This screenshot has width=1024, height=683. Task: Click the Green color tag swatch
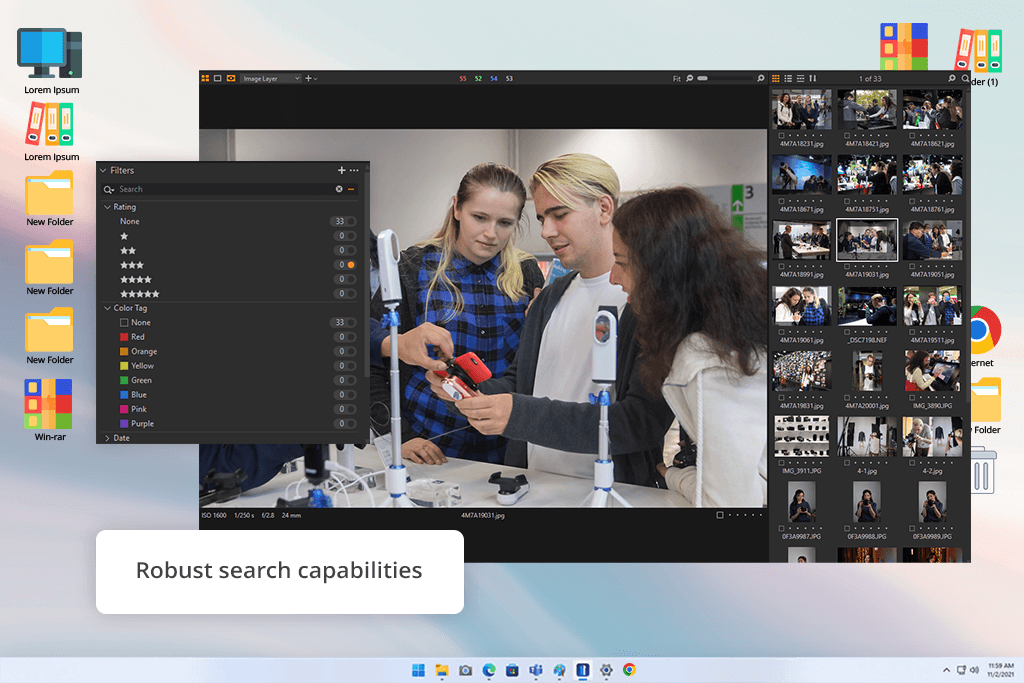124,380
